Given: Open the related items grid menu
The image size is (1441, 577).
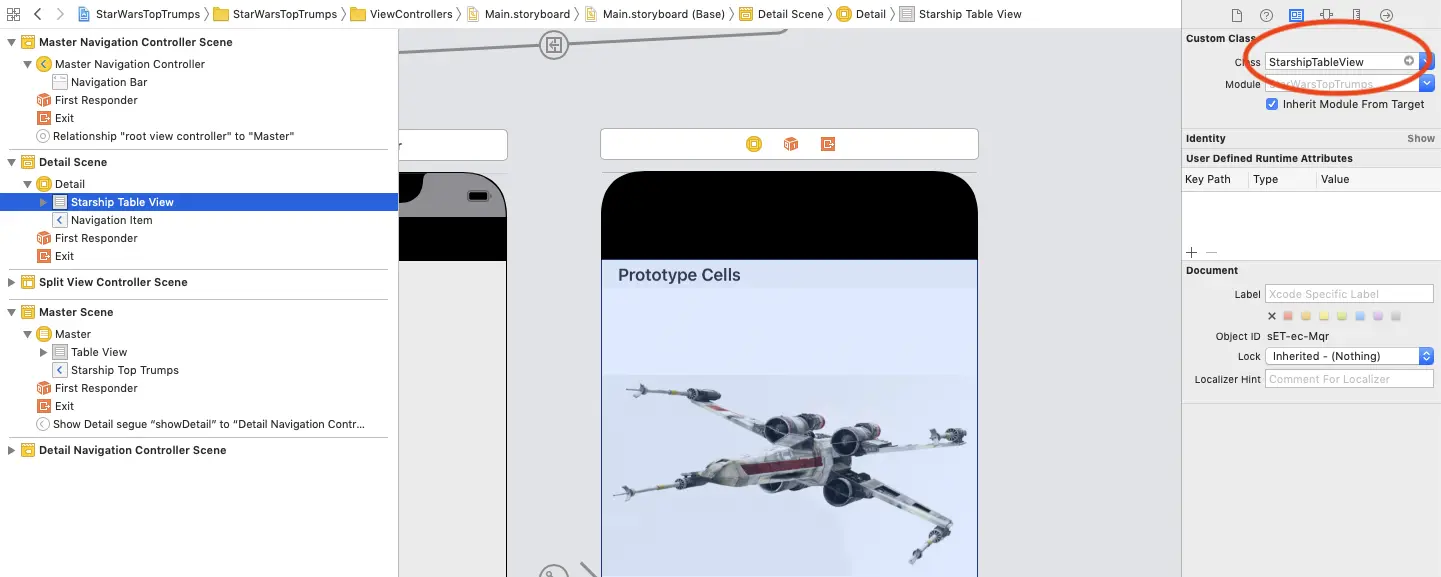Looking at the screenshot, I should (14, 14).
